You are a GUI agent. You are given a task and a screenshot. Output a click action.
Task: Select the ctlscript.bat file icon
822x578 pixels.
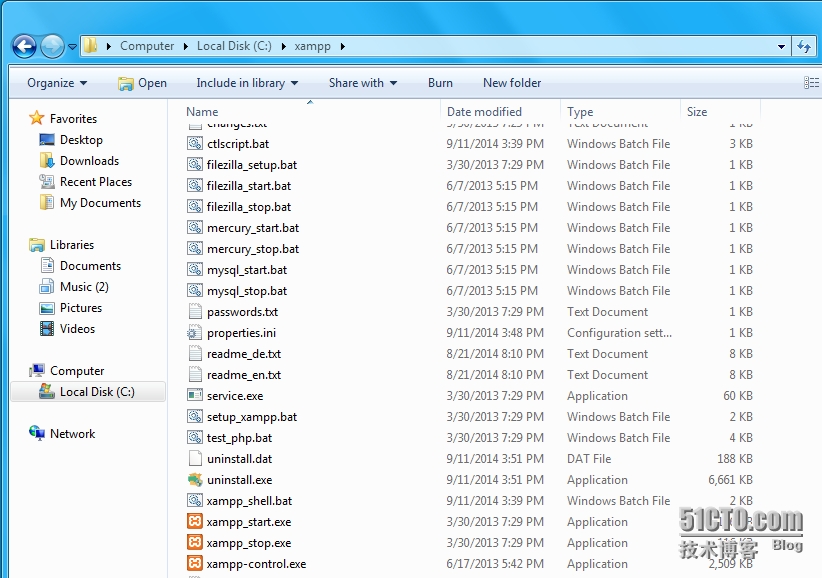click(195, 144)
